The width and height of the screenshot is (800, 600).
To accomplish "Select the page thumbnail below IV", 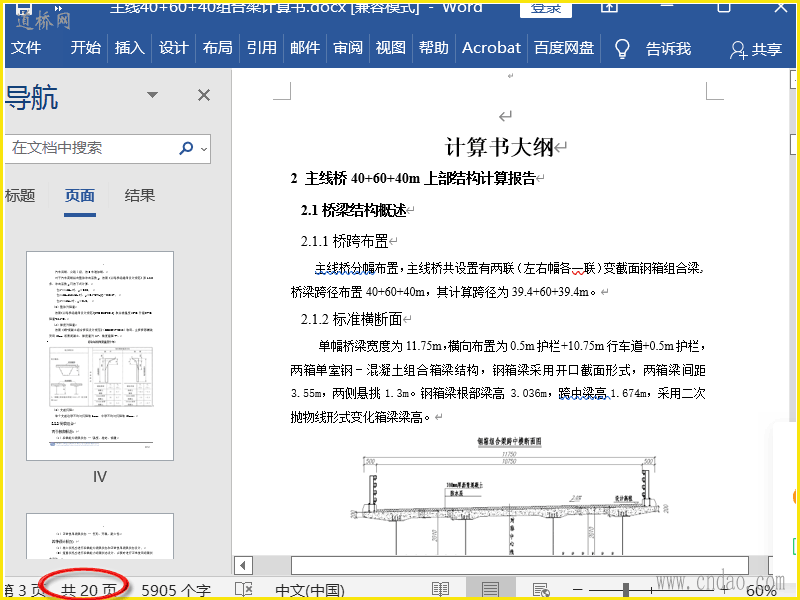I will [x=100, y=536].
